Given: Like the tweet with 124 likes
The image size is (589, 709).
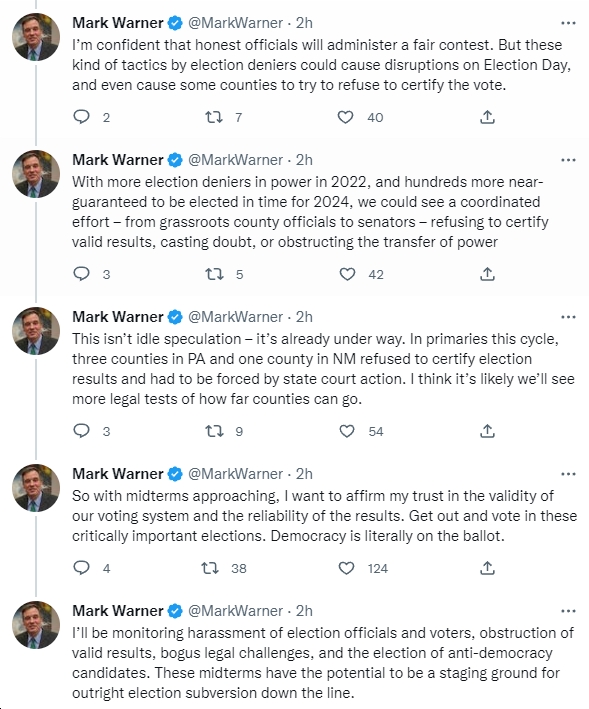Looking at the screenshot, I should pyautogui.click(x=346, y=568).
